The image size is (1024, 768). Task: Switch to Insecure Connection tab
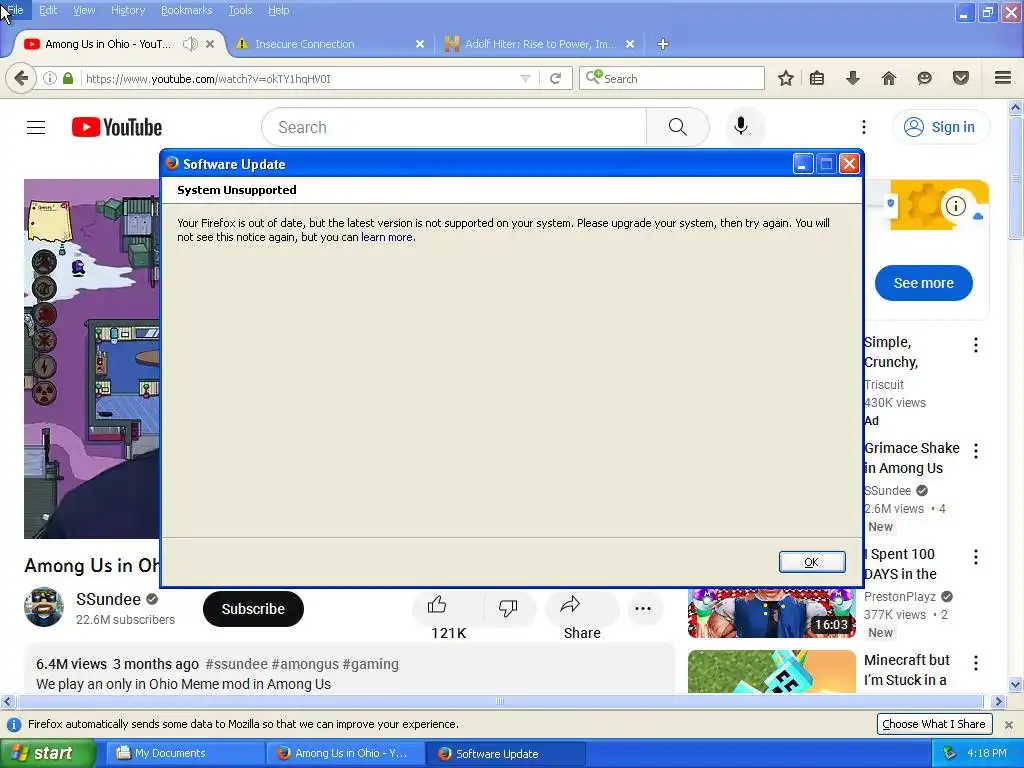[330, 44]
